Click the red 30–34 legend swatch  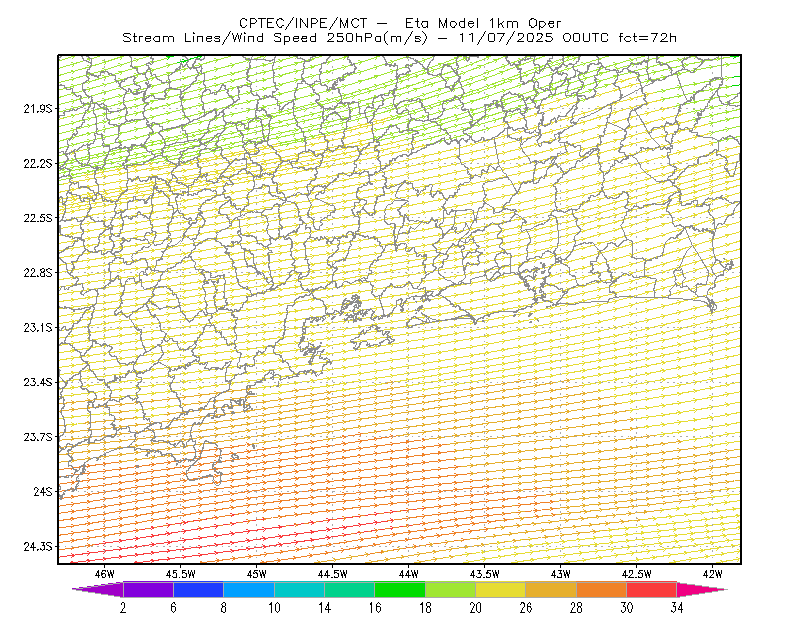coord(652,589)
